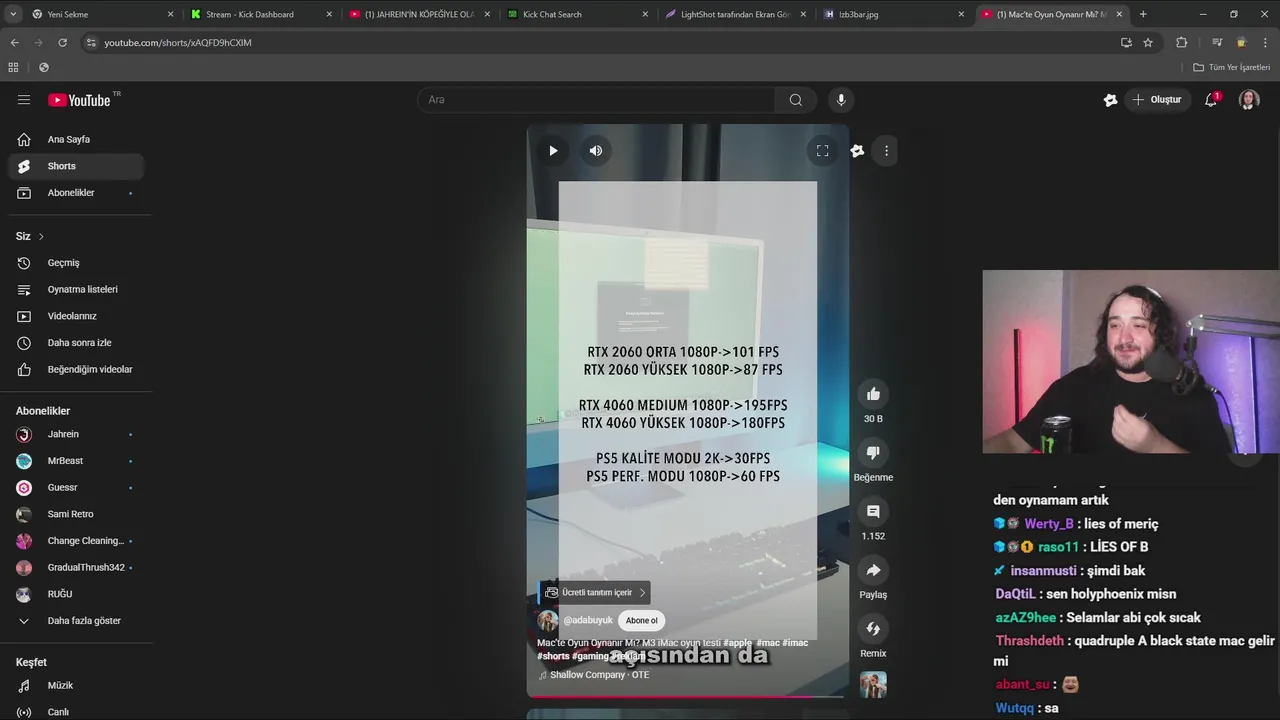The image size is (1280, 720).
Task: Open the Sami Retro subscription channel
Action: [x=76, y=514]
